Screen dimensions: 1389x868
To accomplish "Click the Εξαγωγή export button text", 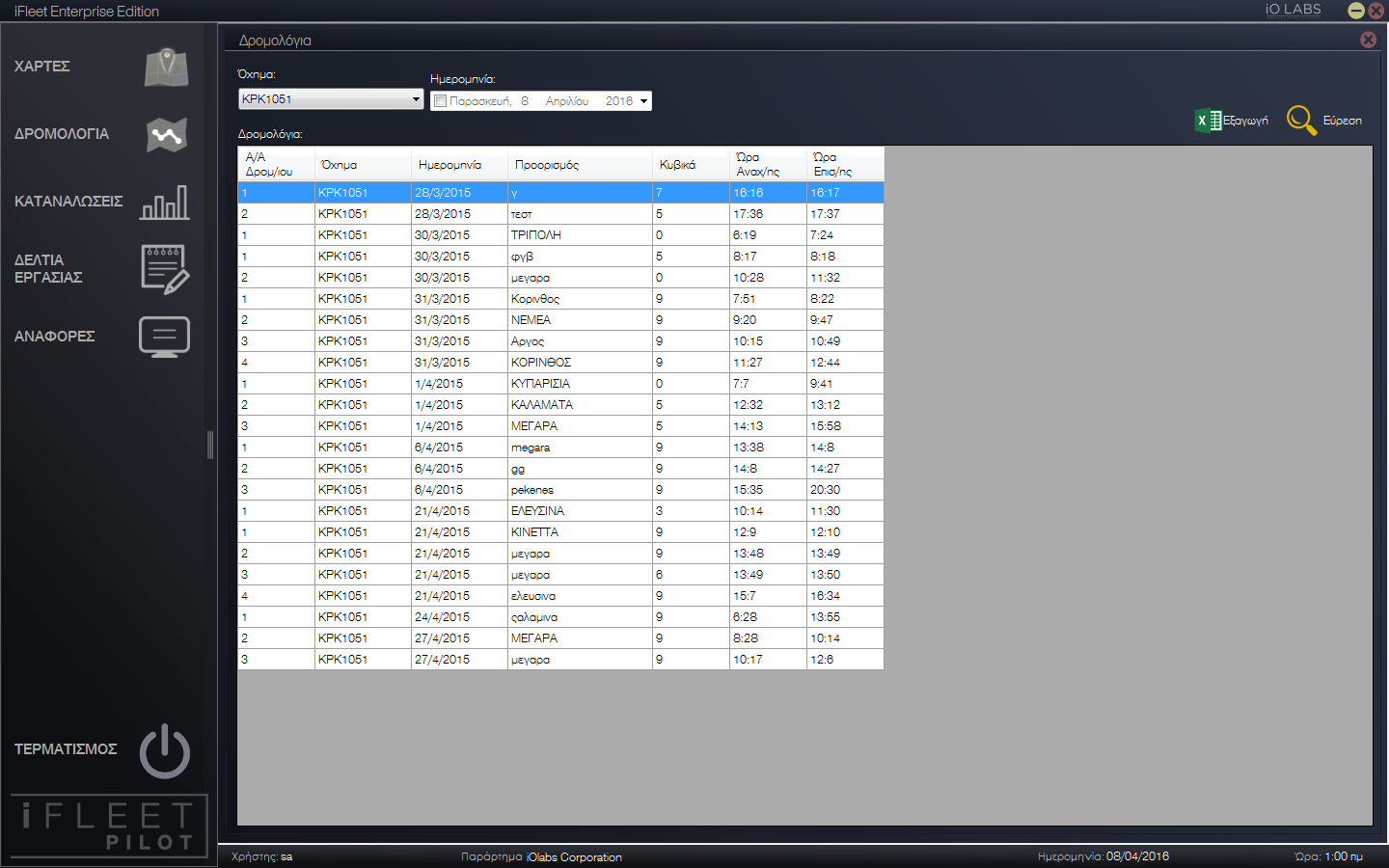I will (1245, 121).
